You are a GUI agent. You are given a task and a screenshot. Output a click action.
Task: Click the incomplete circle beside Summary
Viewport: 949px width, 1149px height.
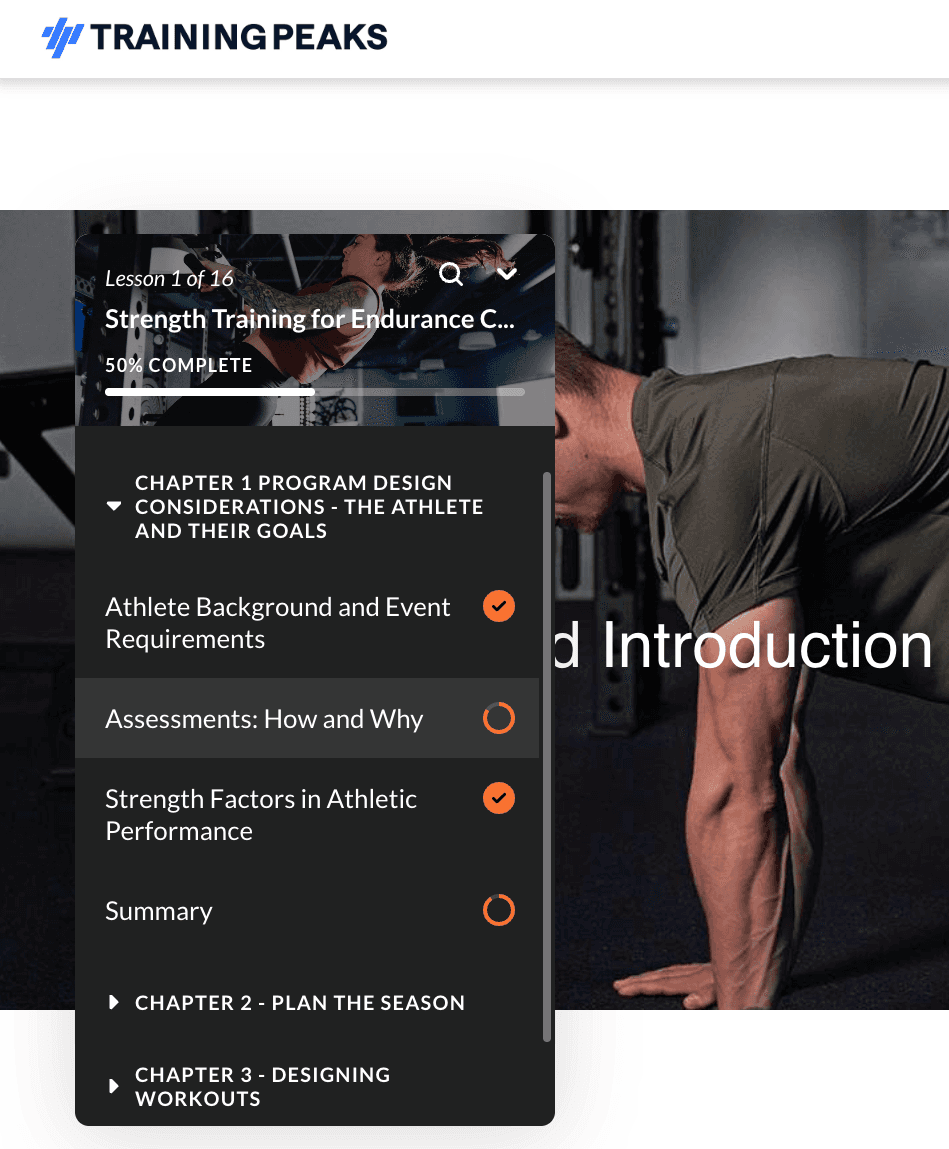pyautogui.click(x=498, y=910)
